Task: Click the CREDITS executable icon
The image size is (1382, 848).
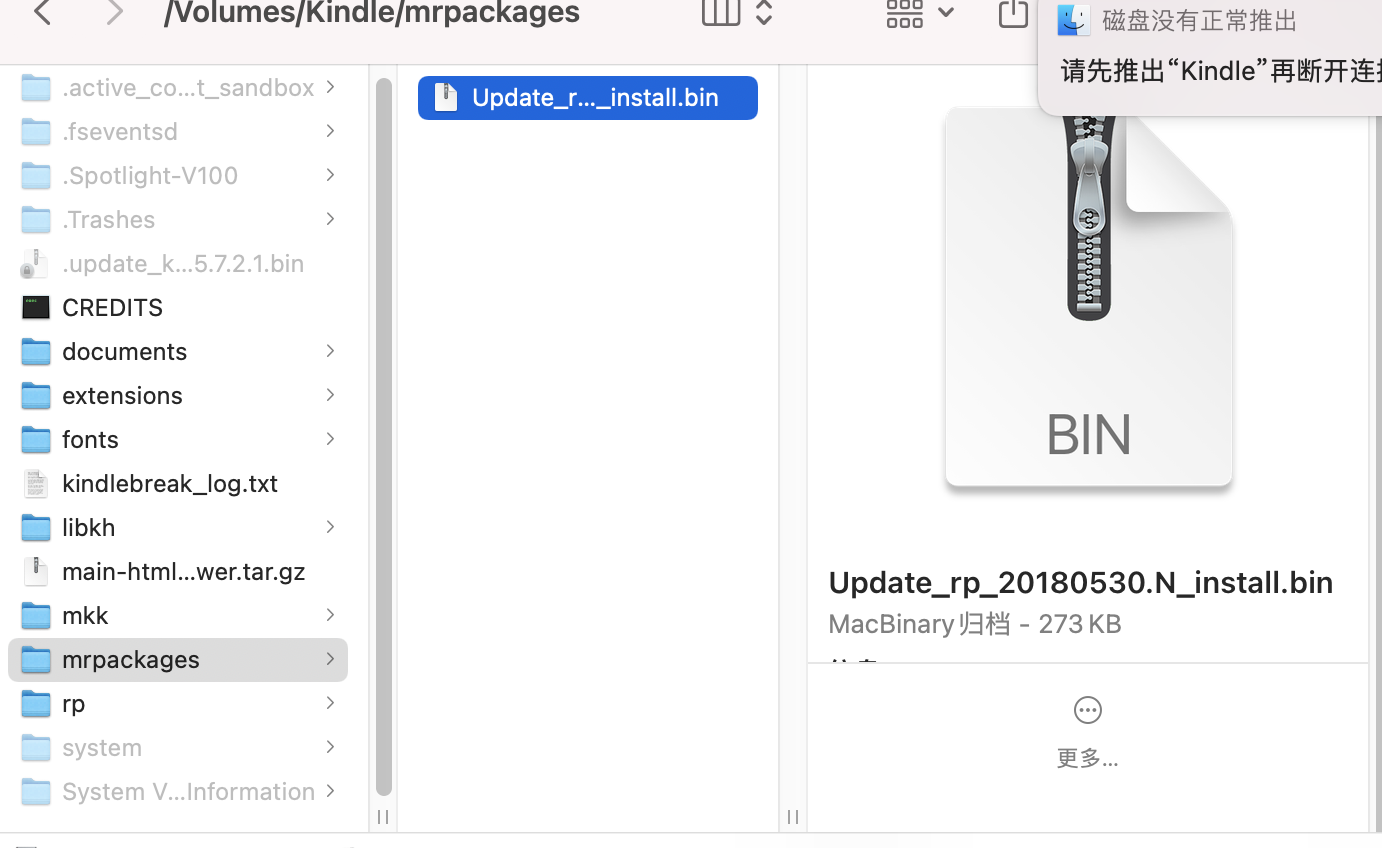Action: pyautogui.click(x=36, y=307)
